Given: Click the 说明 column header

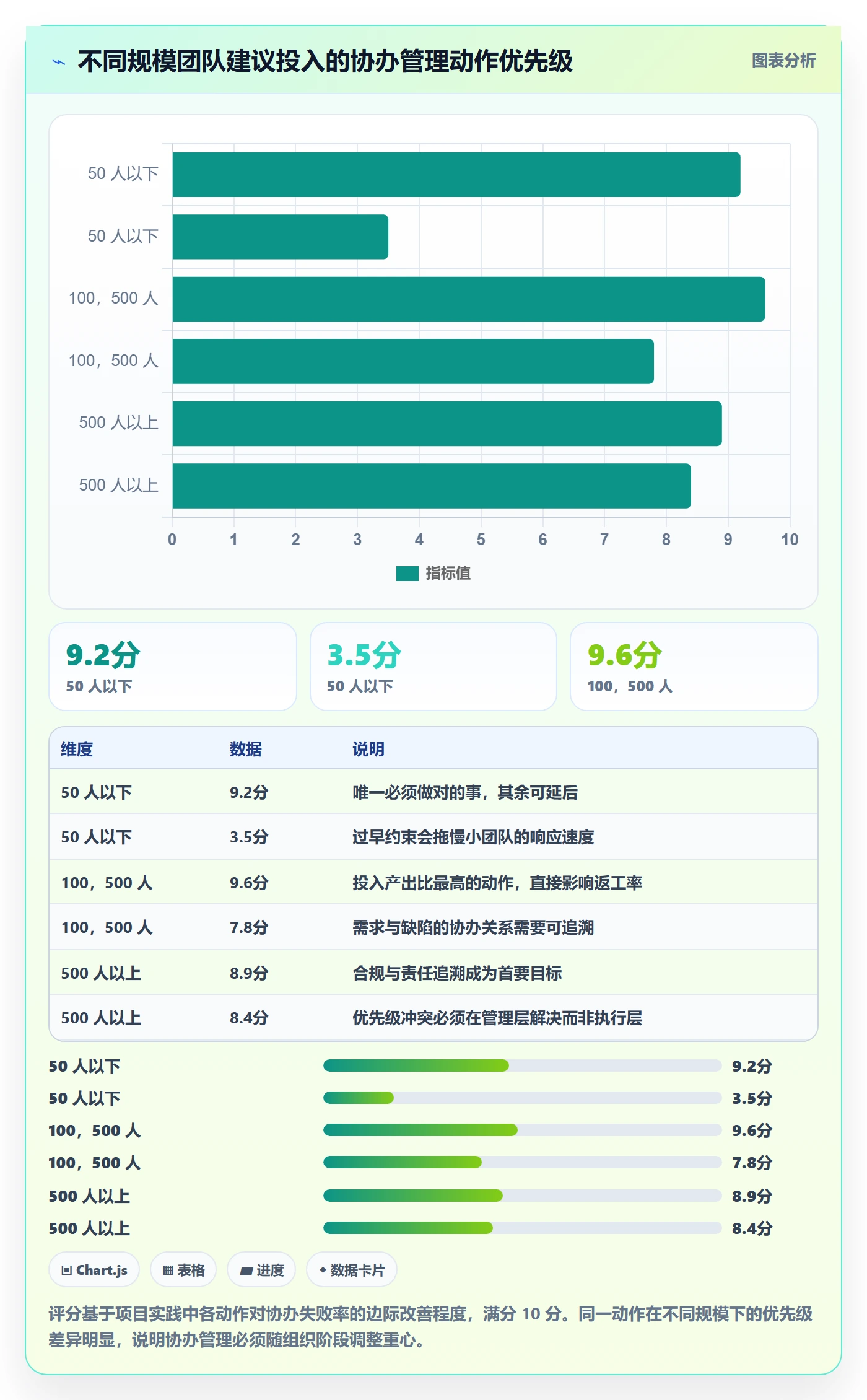Looking at the screenshot, I should tap(368, 749).
